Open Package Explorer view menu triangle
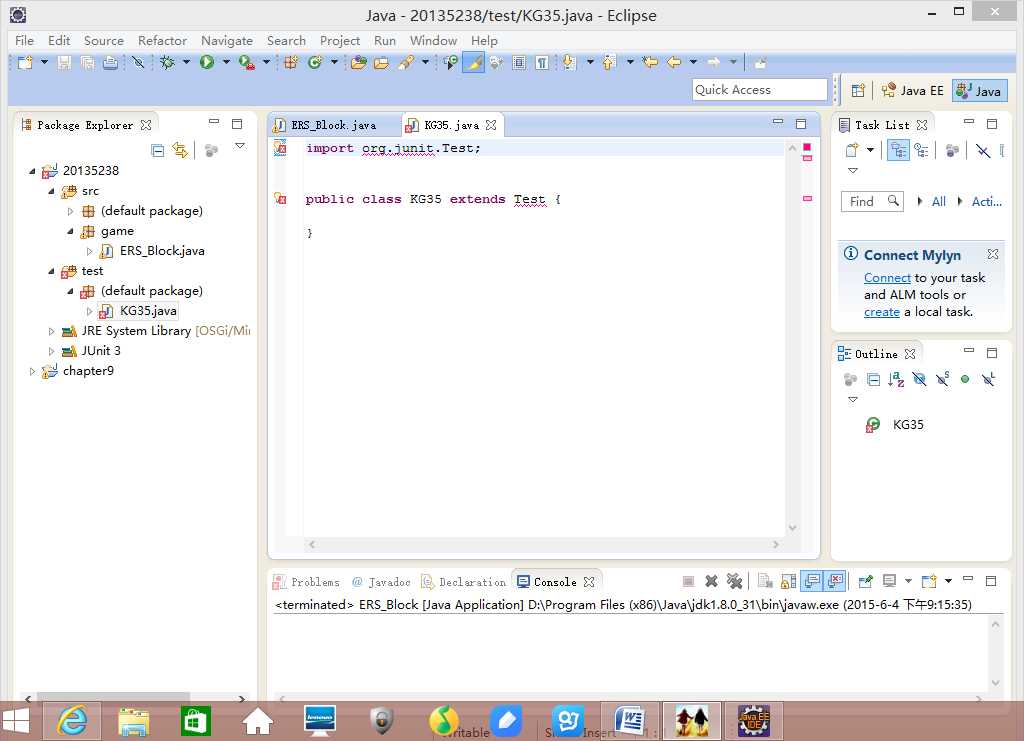1024x741 pixels. [240, 146]
